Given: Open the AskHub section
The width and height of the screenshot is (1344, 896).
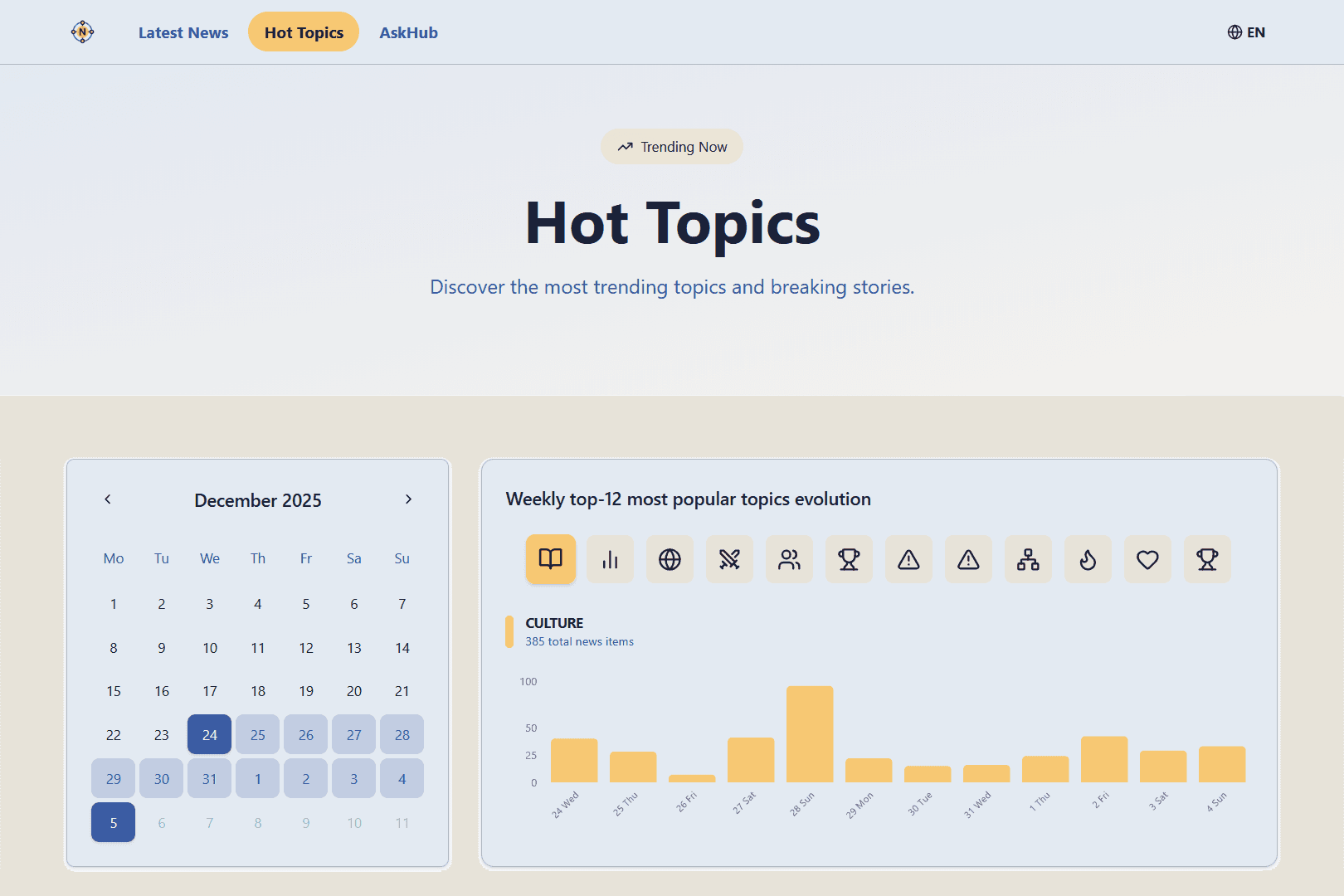Looking at the screenshot, I should (408, 32).
